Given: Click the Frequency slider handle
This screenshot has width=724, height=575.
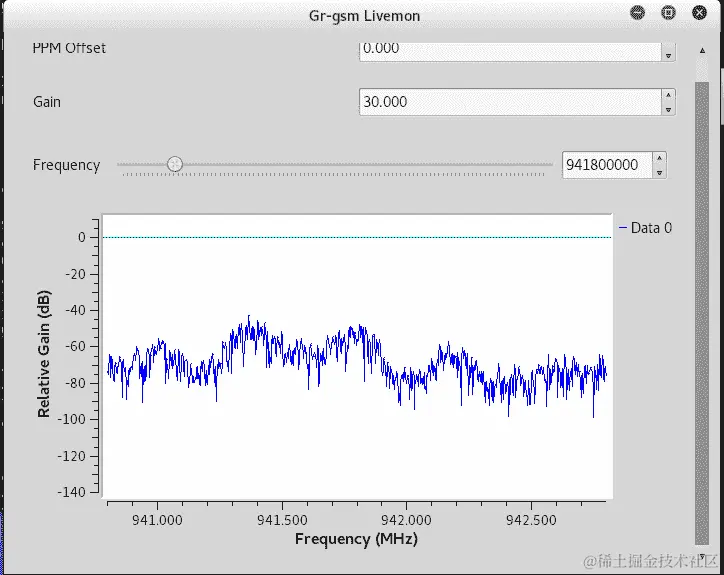Looking at the screenshot, I should pos(175,164).
